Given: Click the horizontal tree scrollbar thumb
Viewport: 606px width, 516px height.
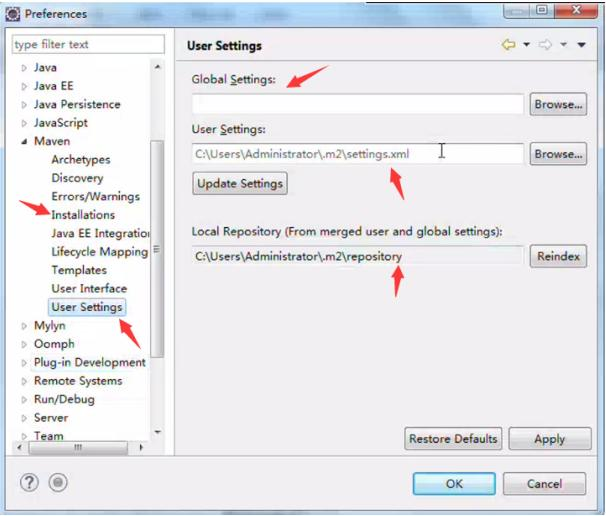Looking at the screenshot, I should pos(78,448).
